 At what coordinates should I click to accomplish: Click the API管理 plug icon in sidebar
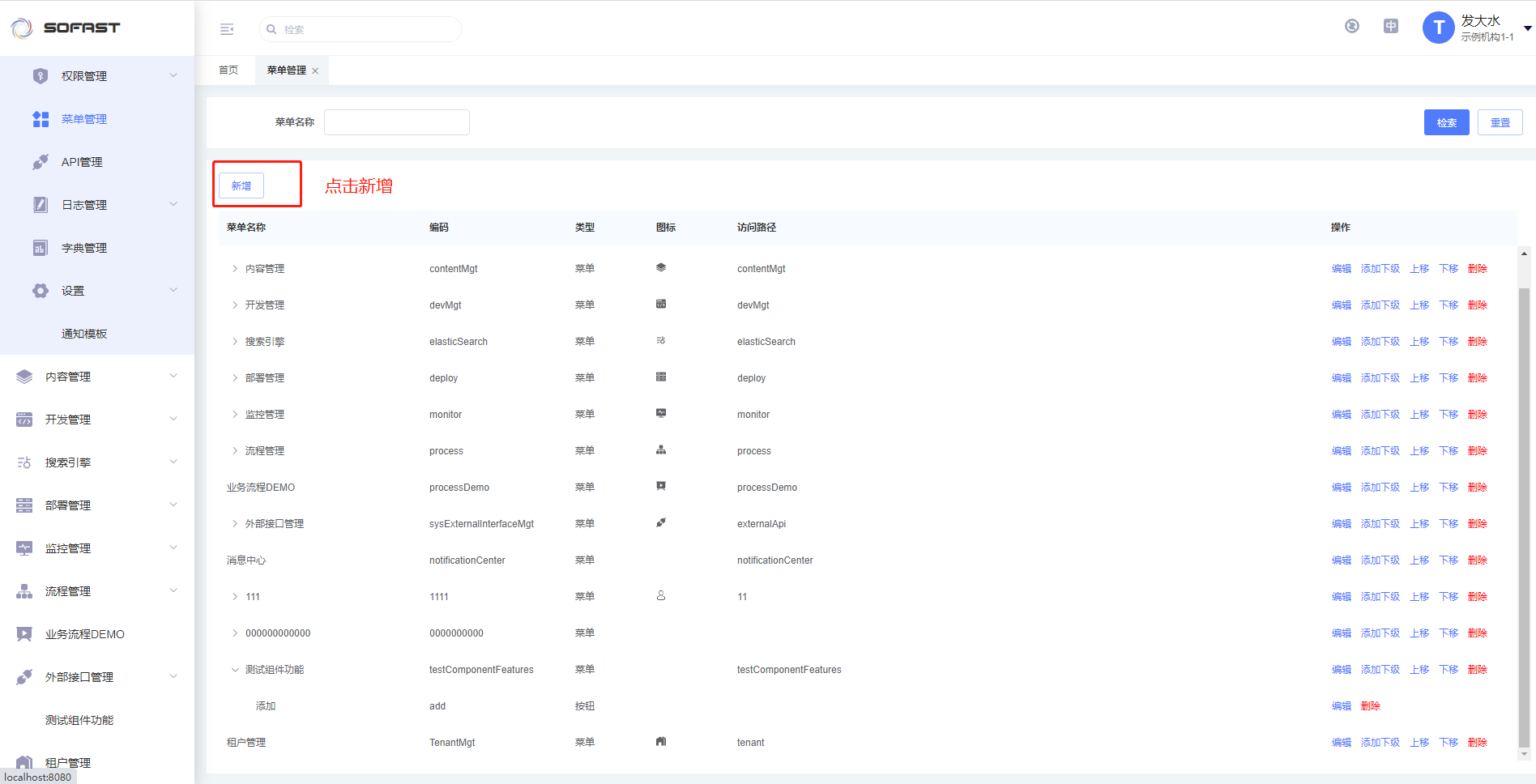point(41,162)
